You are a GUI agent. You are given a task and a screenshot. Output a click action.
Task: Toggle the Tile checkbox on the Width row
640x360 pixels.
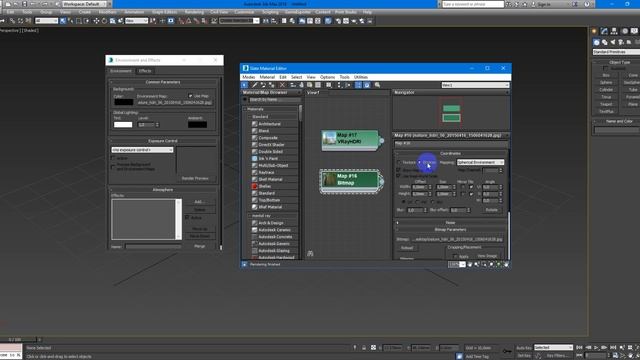pos(471,187)
